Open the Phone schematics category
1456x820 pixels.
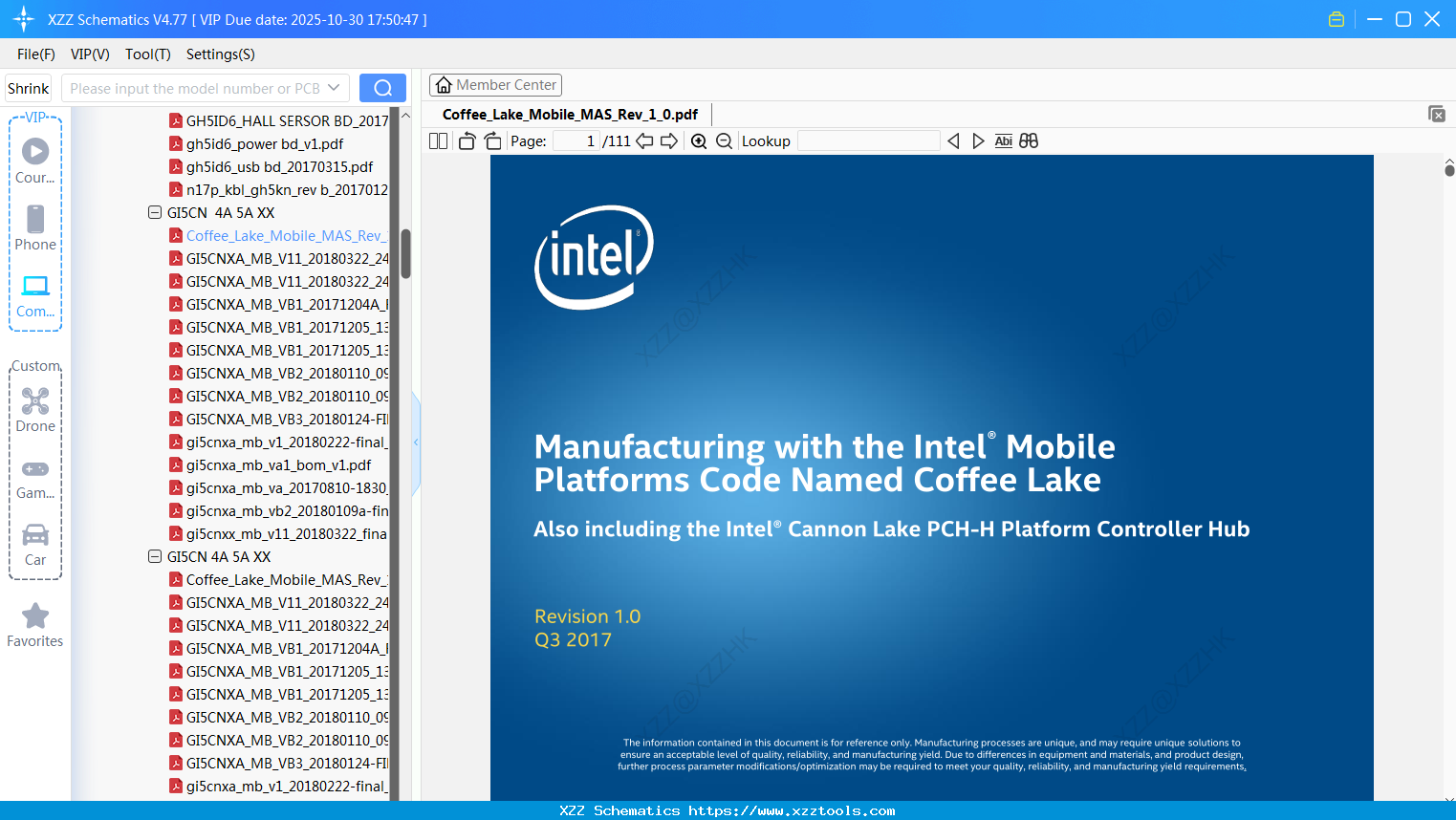pyautogui.click(x=35, y=227)
